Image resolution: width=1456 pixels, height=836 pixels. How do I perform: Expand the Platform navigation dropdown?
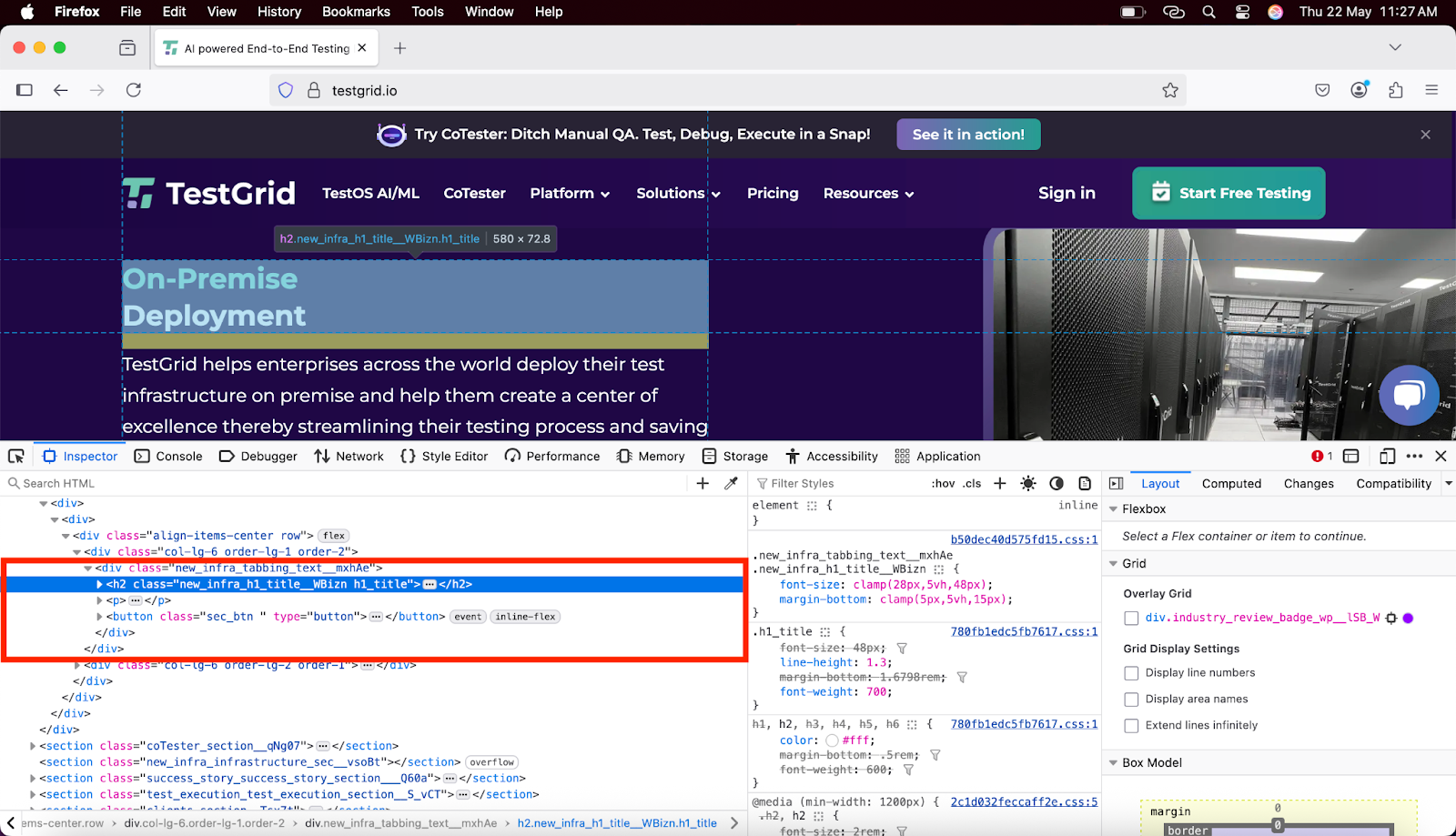[570, 193]
